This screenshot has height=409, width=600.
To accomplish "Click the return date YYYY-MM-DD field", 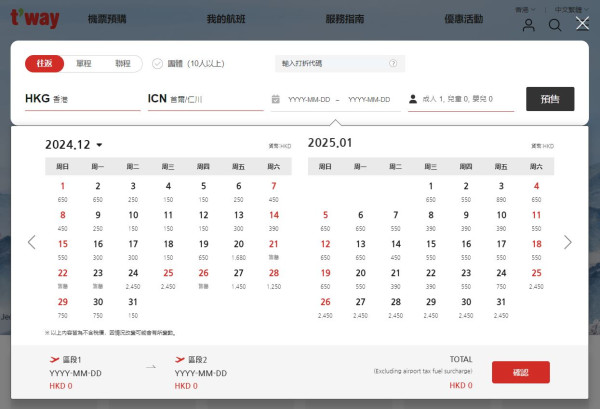I will tap(369, 99).
